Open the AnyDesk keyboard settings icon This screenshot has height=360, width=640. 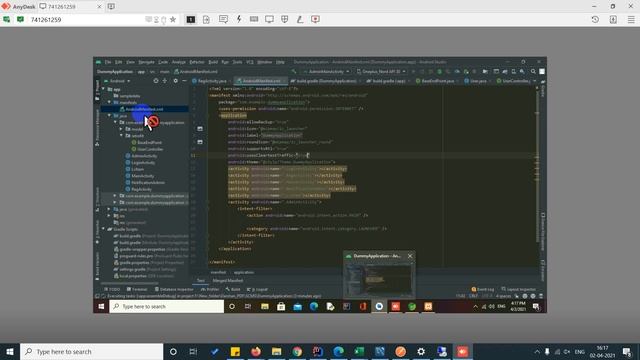point(254,19)
